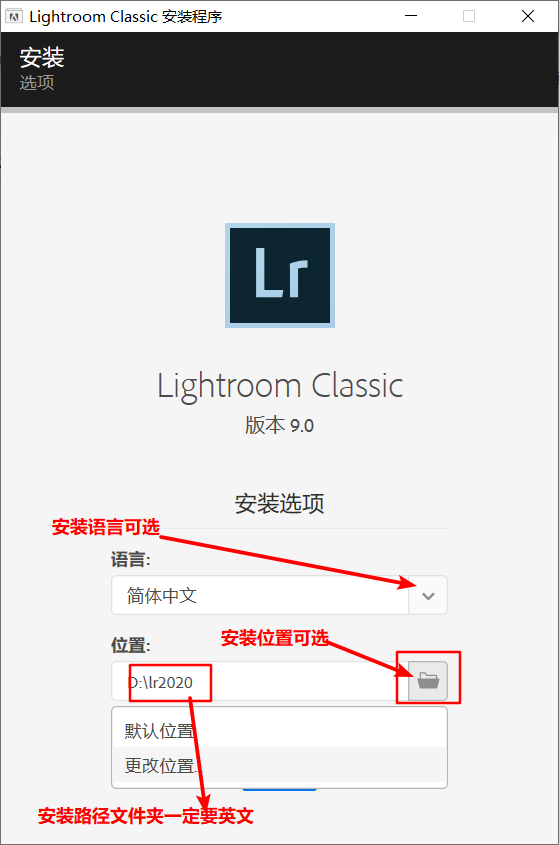Click the 安装选项 section heading
Image resolution: width=559 pixels, height=845 pixels.
click(279, 503)
